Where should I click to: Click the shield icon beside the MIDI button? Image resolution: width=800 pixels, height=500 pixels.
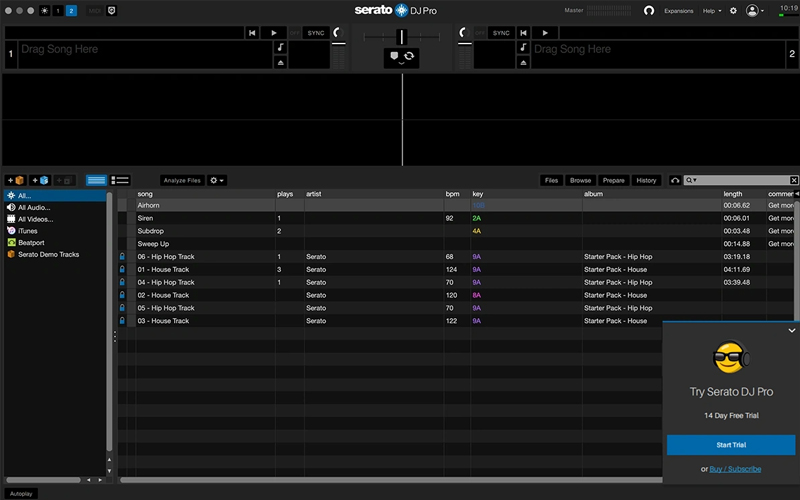tap(112, 11)
